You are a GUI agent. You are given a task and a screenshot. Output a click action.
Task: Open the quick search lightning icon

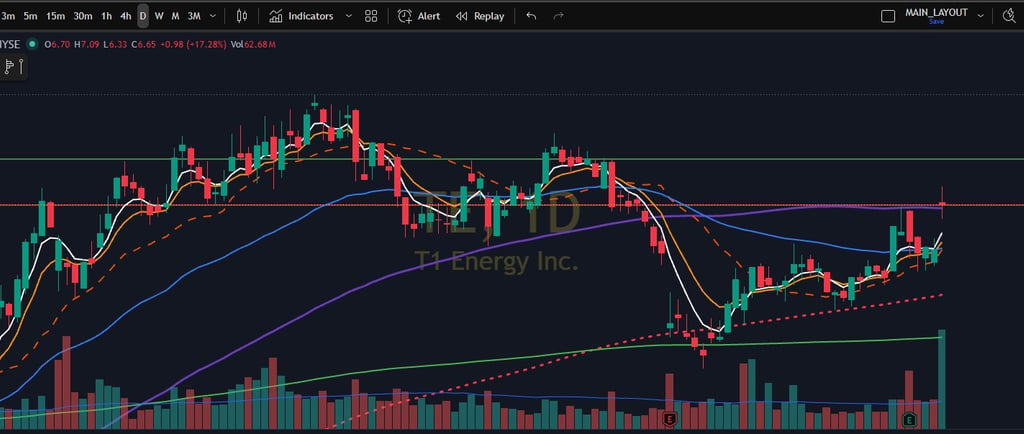(1008, 16)
